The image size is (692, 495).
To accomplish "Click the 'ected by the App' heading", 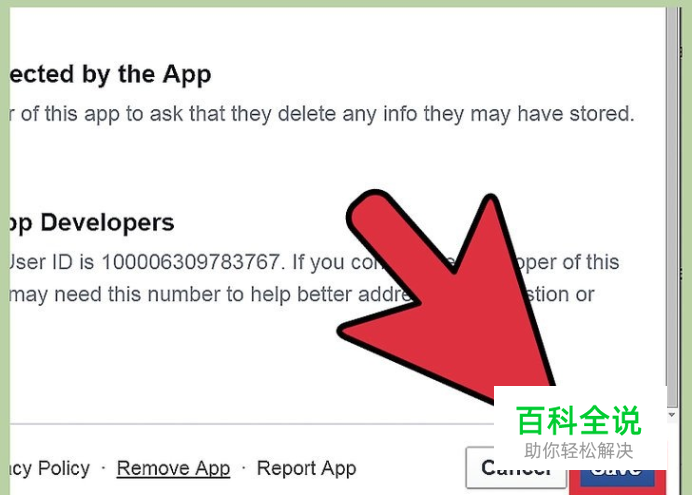I will (x=110, y=74).
